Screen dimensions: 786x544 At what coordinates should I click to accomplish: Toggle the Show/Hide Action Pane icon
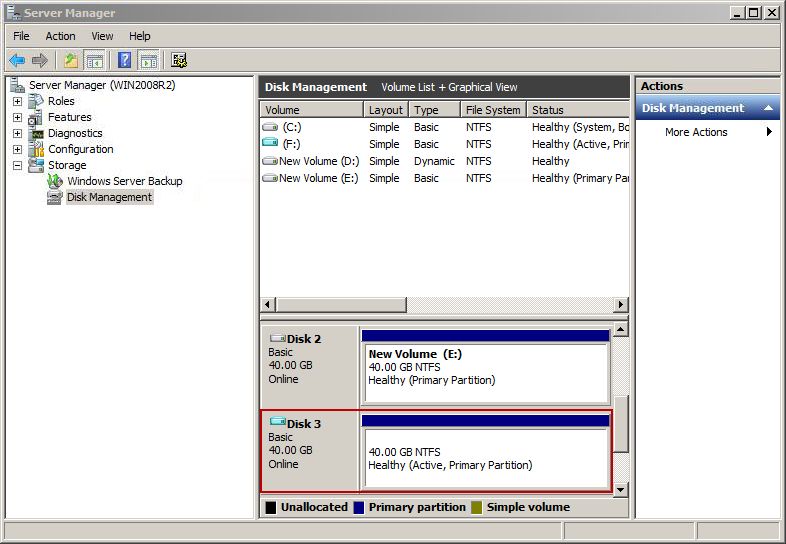pyautogui.click(x=149, y=61)
